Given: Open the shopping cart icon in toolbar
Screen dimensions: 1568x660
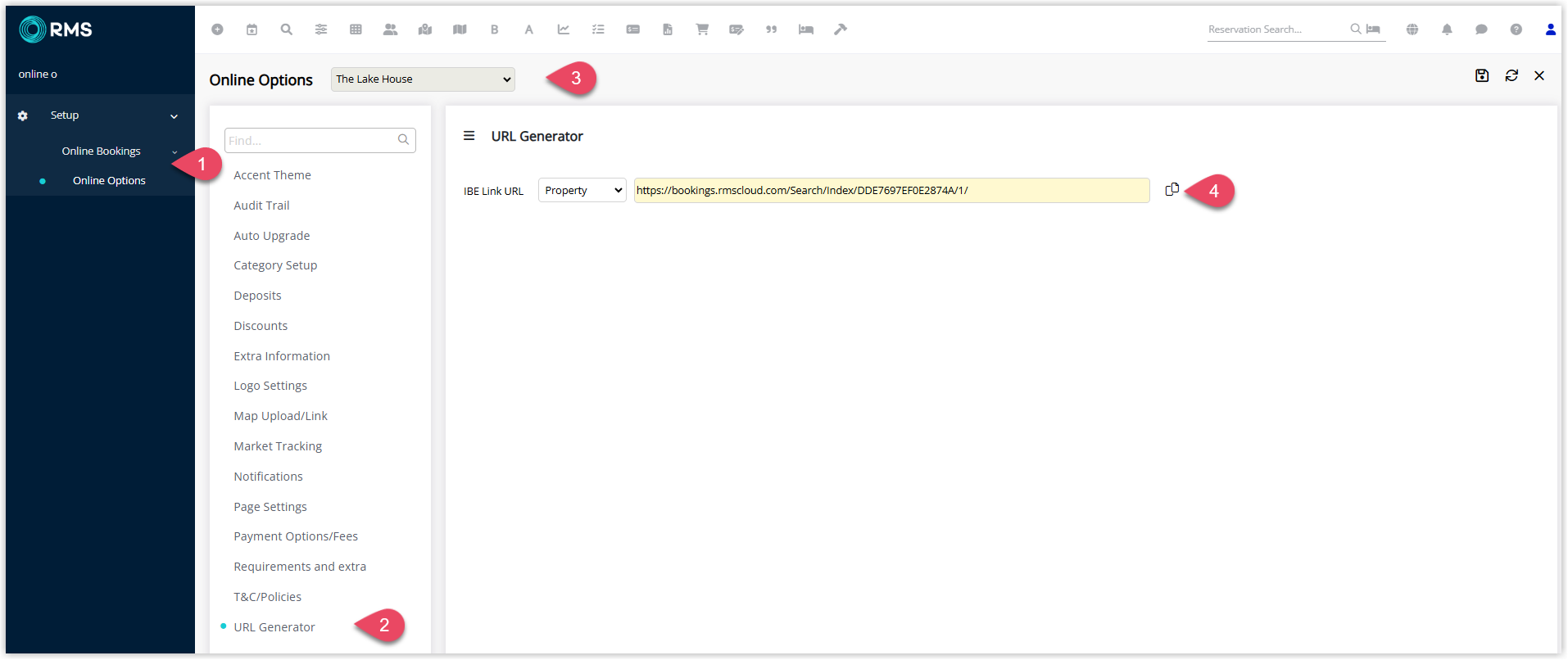Looking at the screenshot, I should (x=702, y=29).
